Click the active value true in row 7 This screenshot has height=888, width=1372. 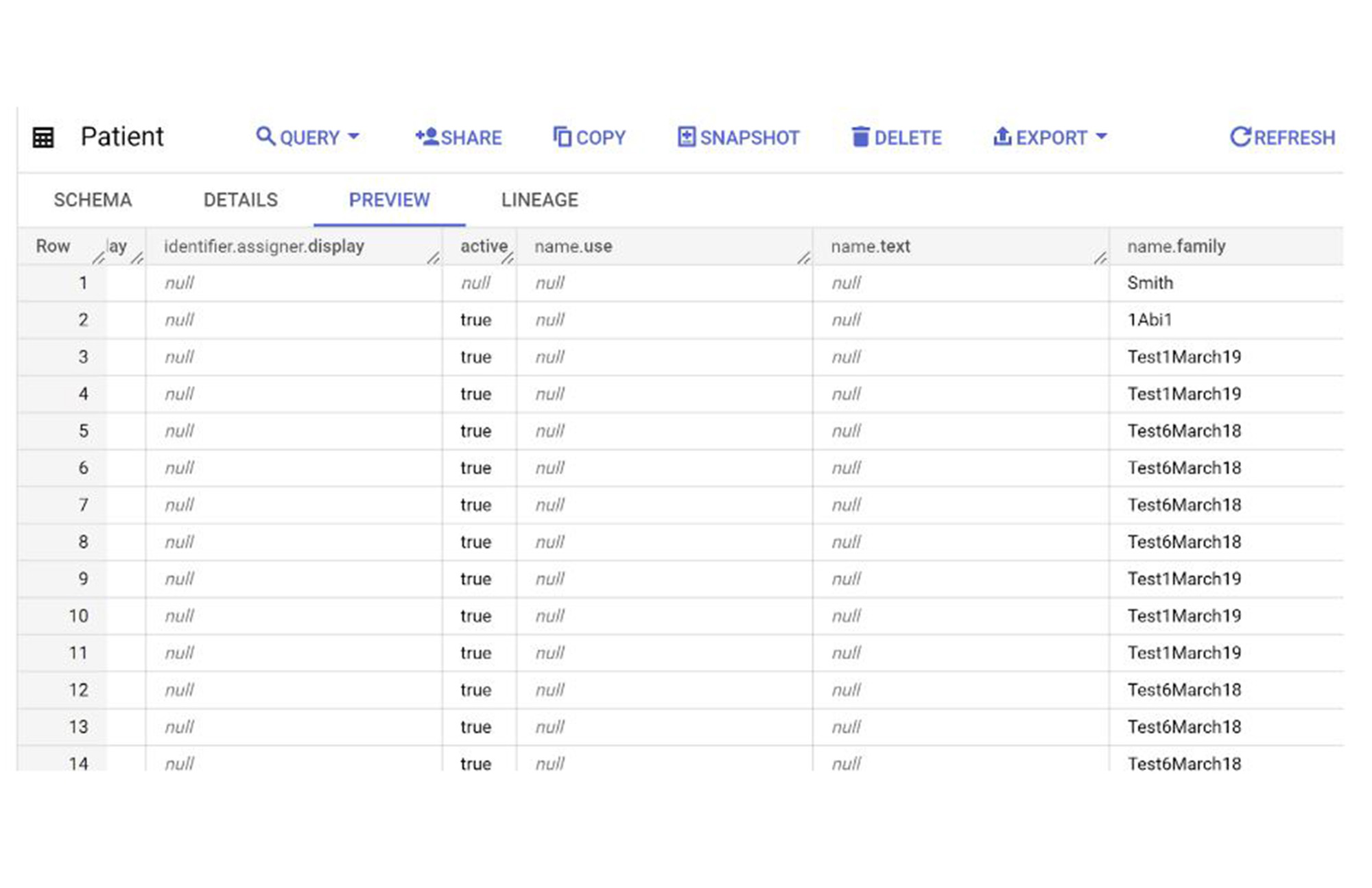pyautogui.click(x=476, y=505)
